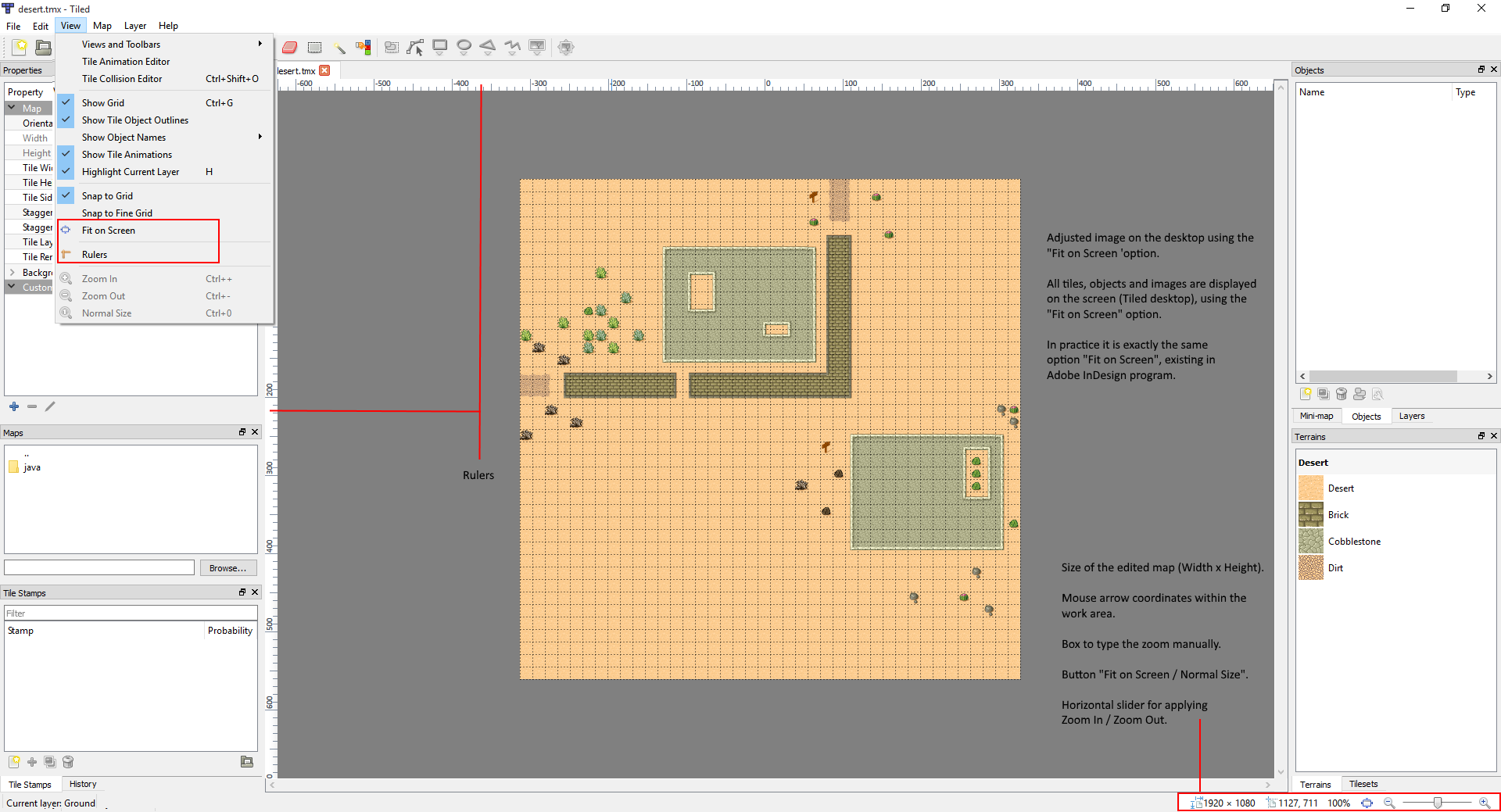
Task: Uncheck Show Tile Animations
Action: coord(127,155)
